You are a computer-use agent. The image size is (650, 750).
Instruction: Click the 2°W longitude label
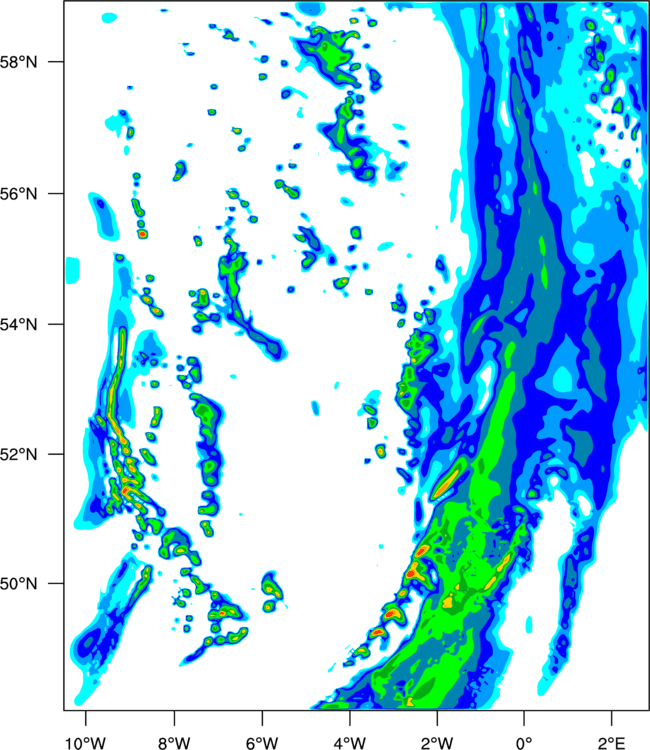[x=437, y=743]
